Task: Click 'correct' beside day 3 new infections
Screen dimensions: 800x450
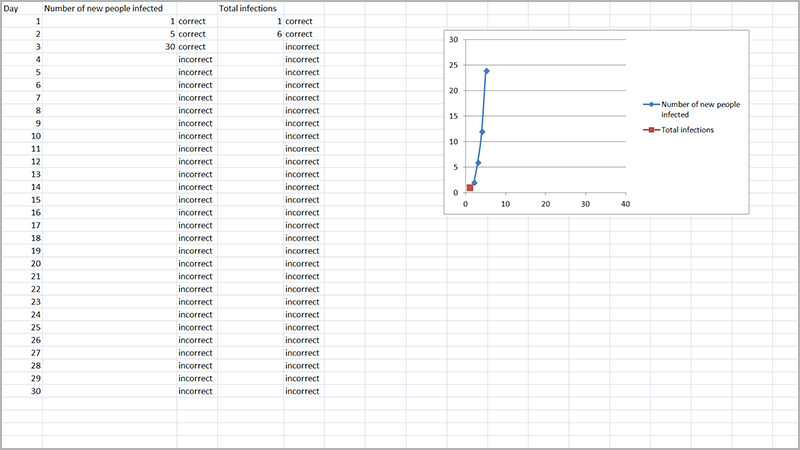Action: click(192, 46)
